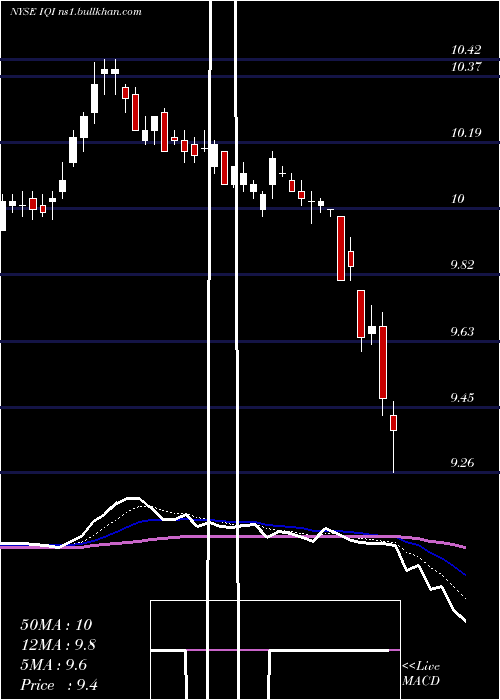Click the Price : 9.4 reading
Screen dimensions: 500x700
click(x=59, y=685)
